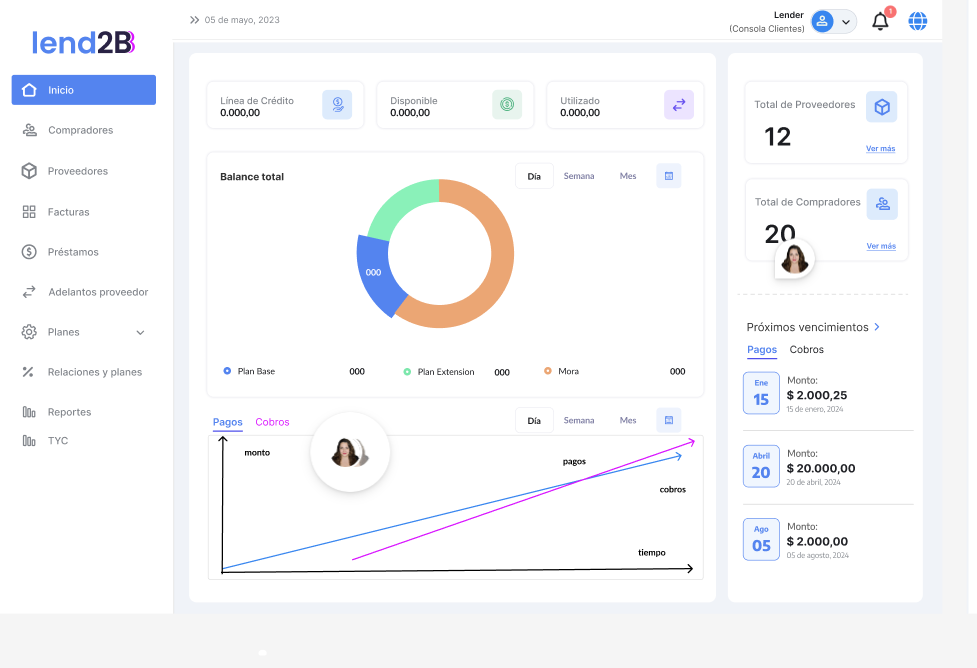Click Ver más under Total de Proveedores
Image resolution: width=977 pixels, height=668 pixels.
pyautogui.click(x=880, y=149)
